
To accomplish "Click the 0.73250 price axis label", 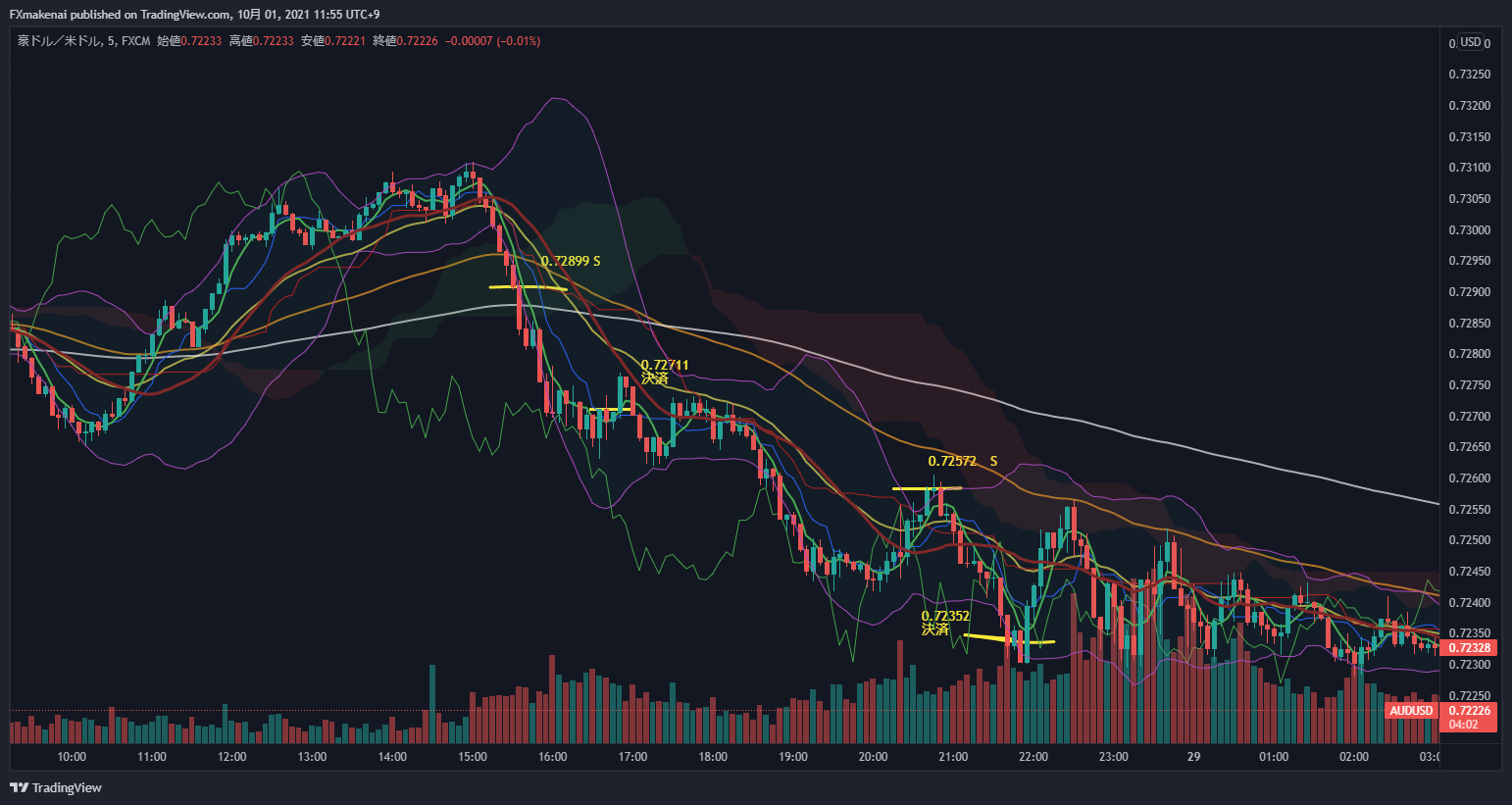I will pyautogui.click(x=1470, y=75).
